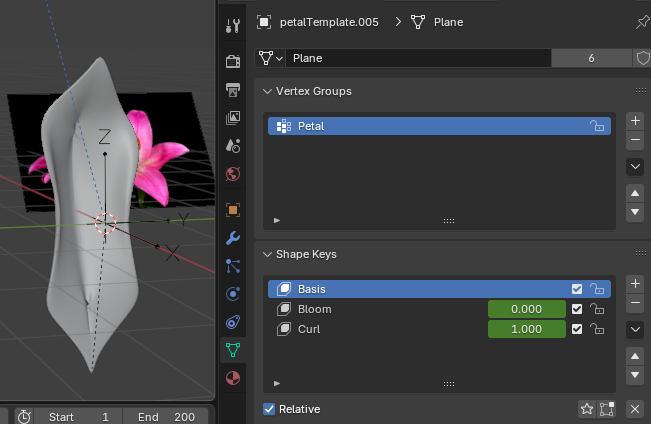Move the shape key down

(635, 375)
